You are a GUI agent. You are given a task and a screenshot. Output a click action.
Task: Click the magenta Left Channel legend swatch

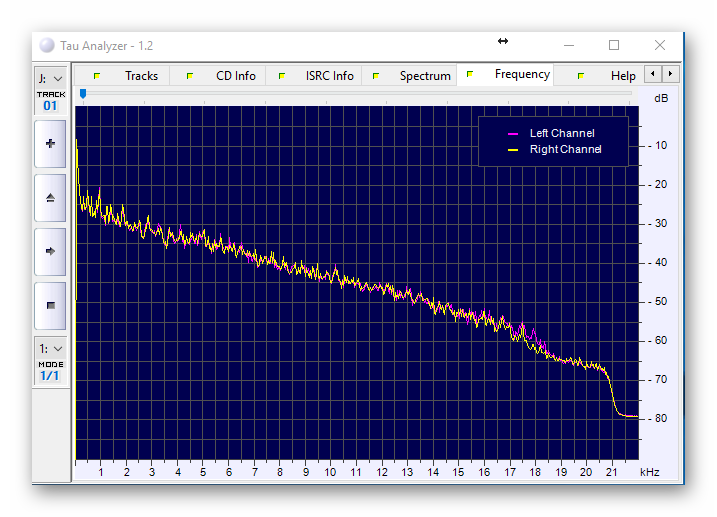514,134
